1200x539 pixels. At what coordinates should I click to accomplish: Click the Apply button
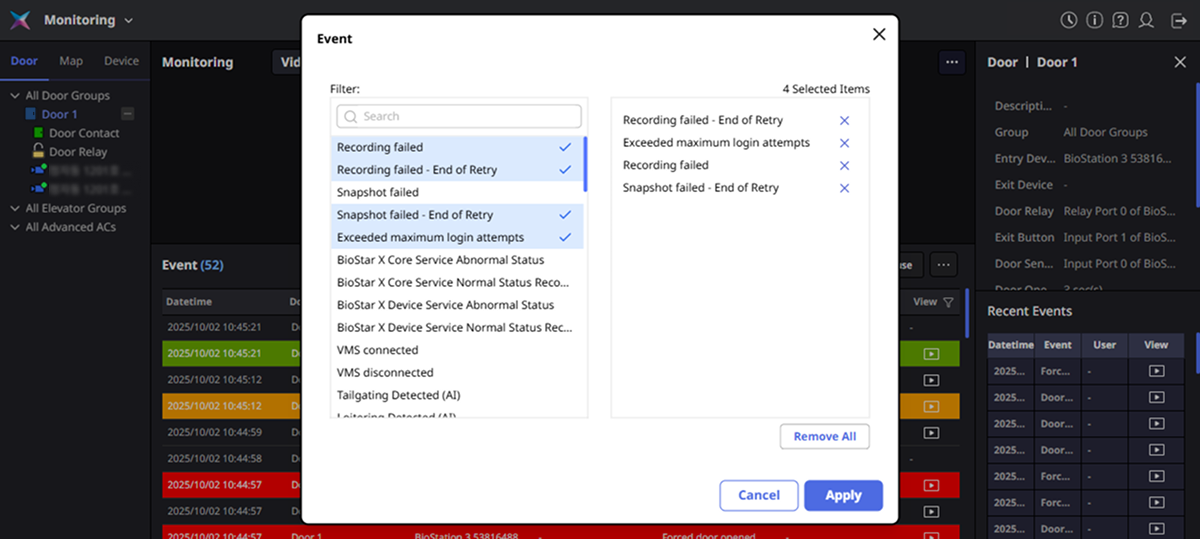point(843,495)
